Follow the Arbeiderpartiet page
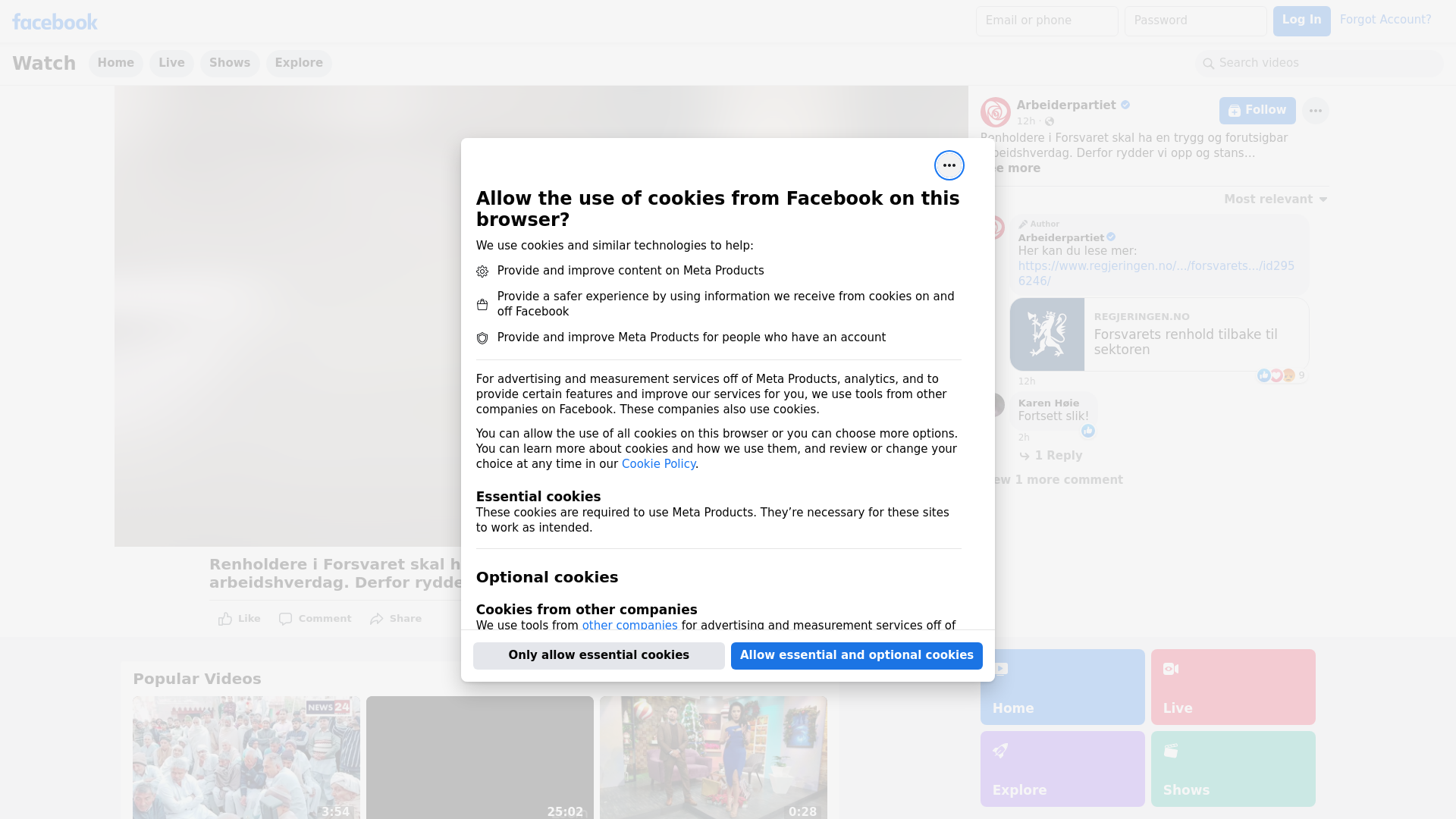This screenshot has width=1456, height=819. click(1257, 111)
